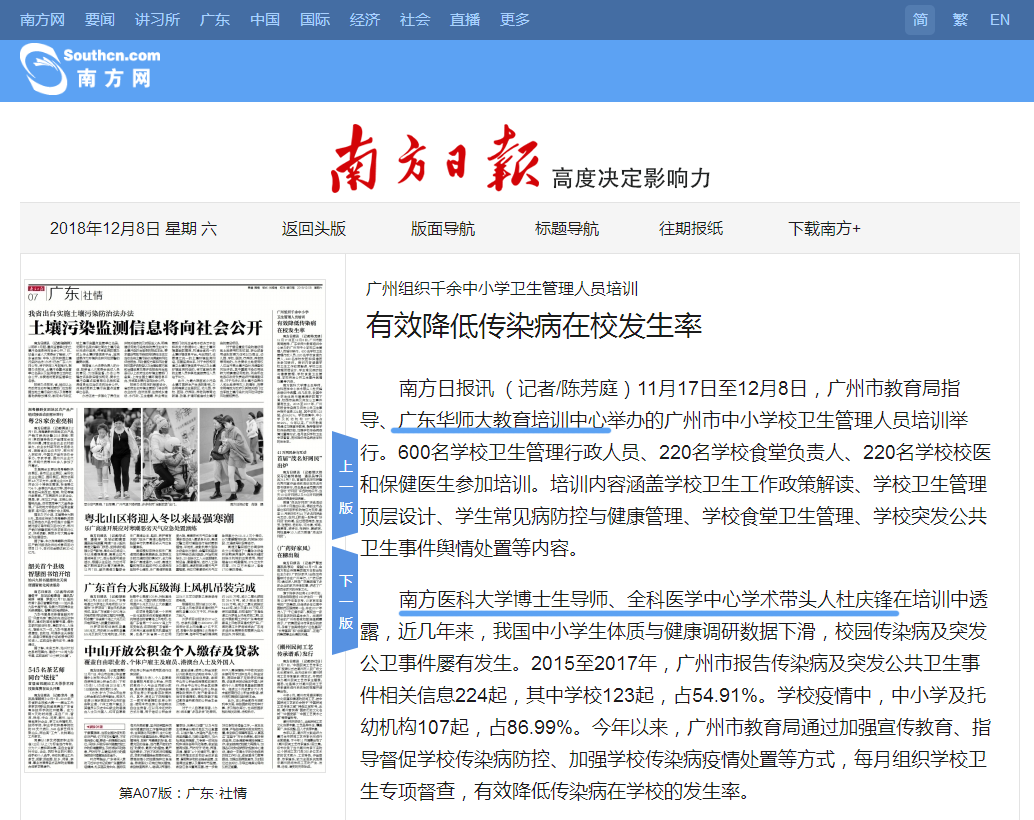Switch language to EN
Viewport: 1034px width, 820px height.
click(1000, 20)
